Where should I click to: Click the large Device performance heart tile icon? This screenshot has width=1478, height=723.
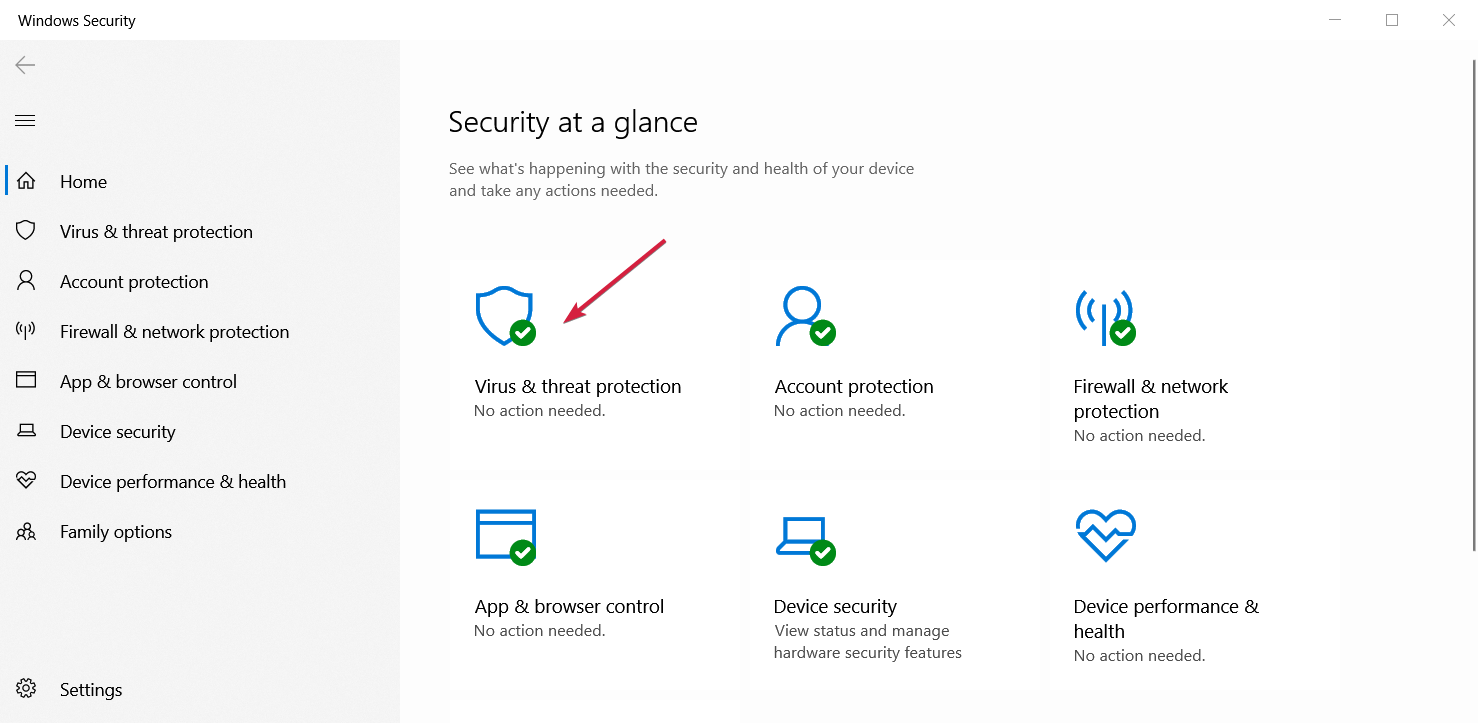[1105, 535]
